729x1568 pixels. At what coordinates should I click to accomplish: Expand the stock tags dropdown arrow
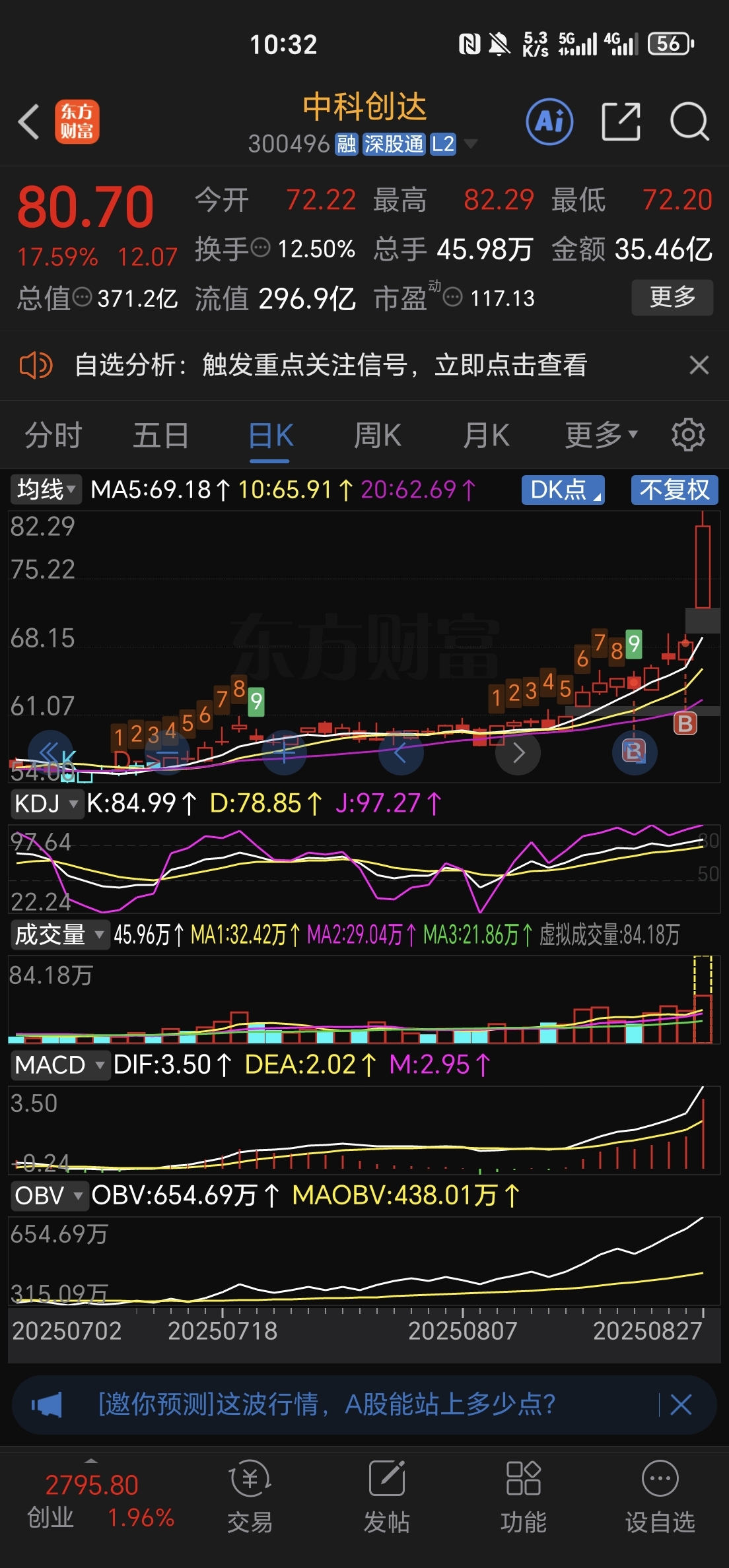coord(471,144)
